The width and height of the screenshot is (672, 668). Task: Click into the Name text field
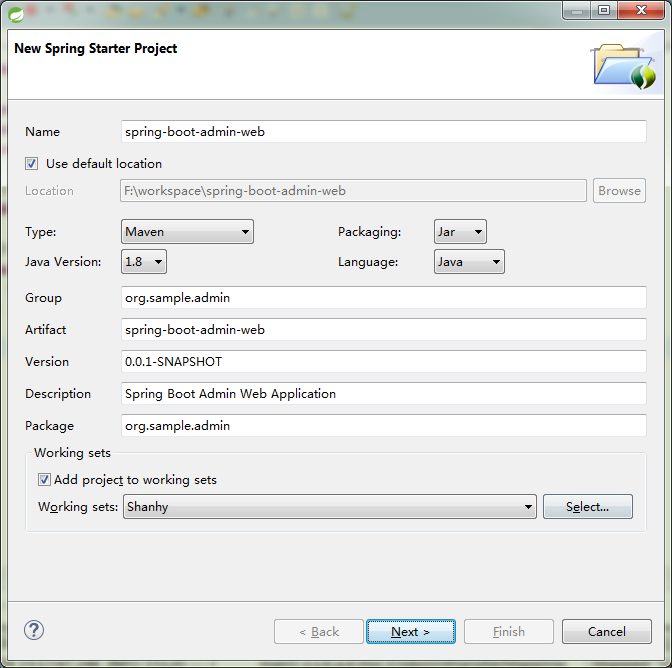click(x=384, y=132)
